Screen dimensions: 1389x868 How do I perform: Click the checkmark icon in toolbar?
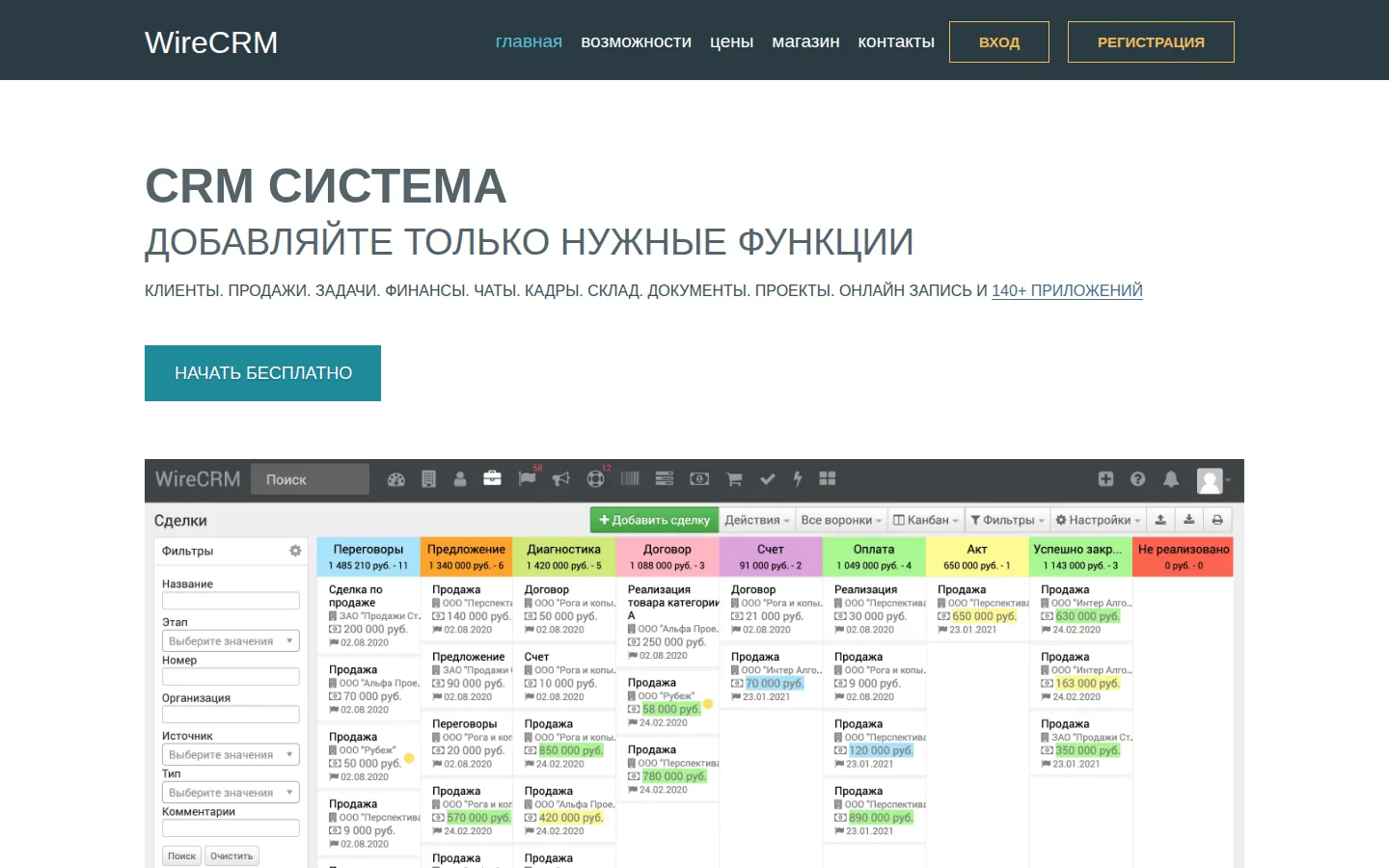(768, 479)
